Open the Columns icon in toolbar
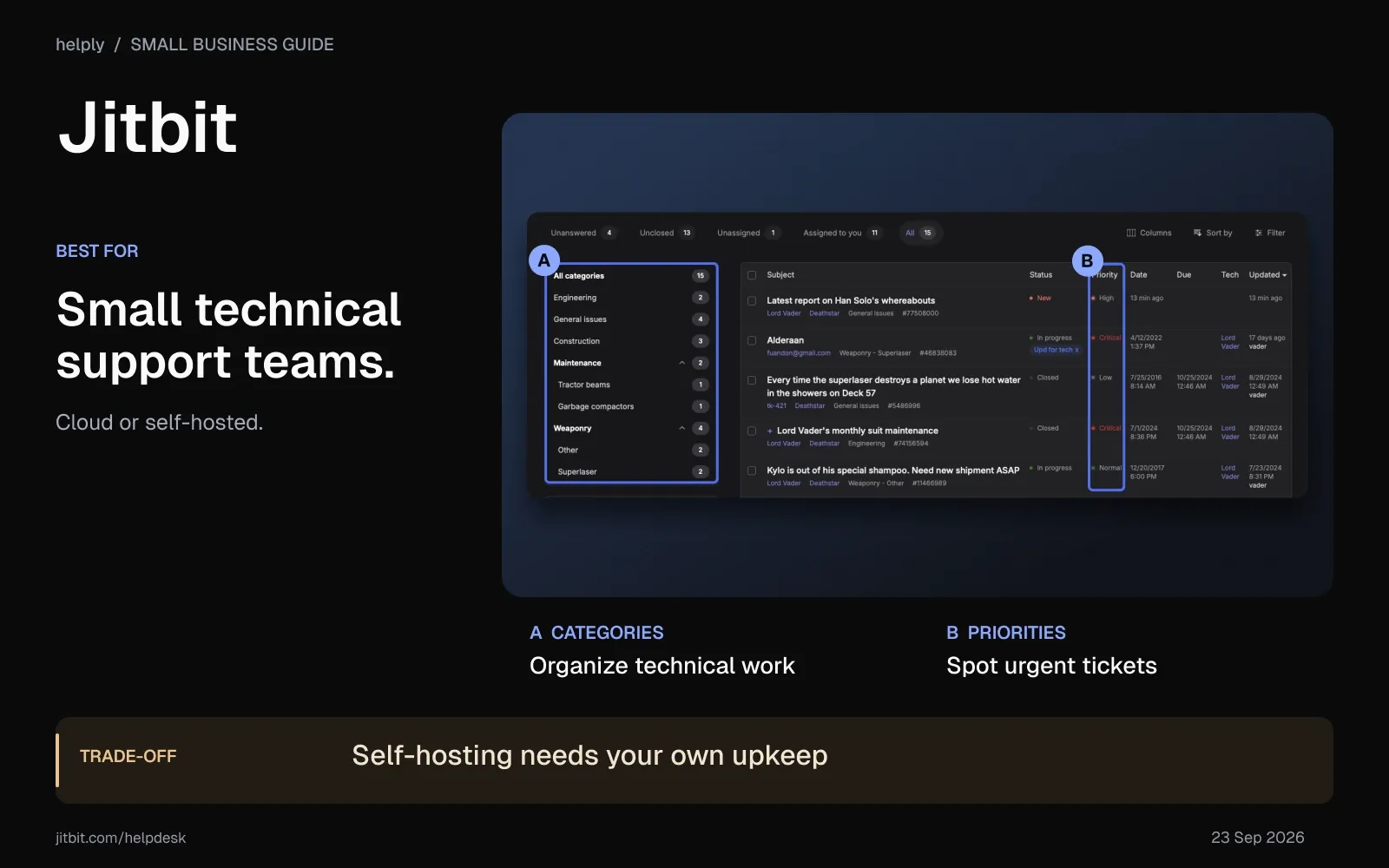This screenshot has height=868, width=1389. (x=1131, y=233)
